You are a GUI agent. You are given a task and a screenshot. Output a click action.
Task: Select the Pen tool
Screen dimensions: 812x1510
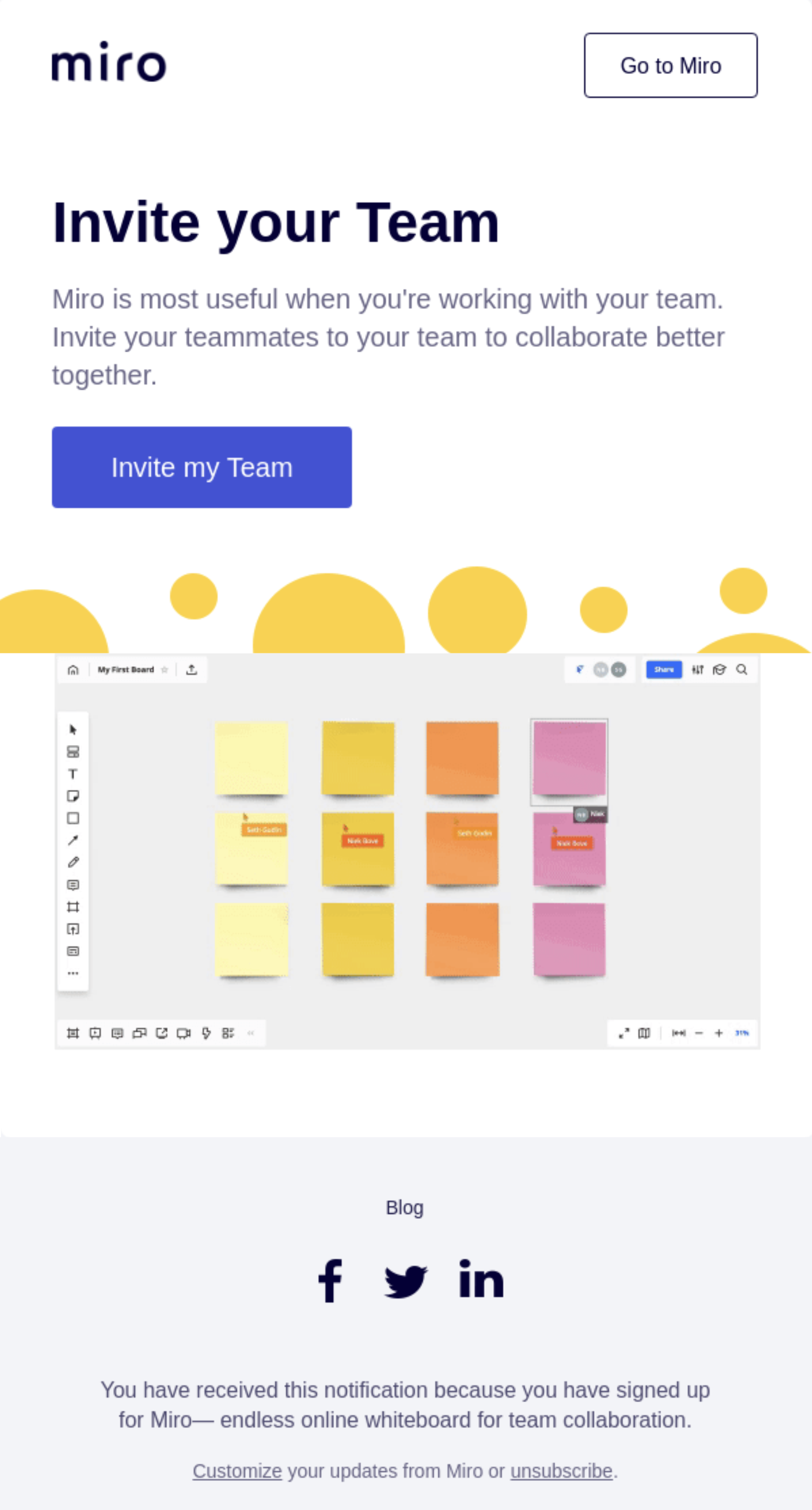pyautogui.click(x=73, y=859)
